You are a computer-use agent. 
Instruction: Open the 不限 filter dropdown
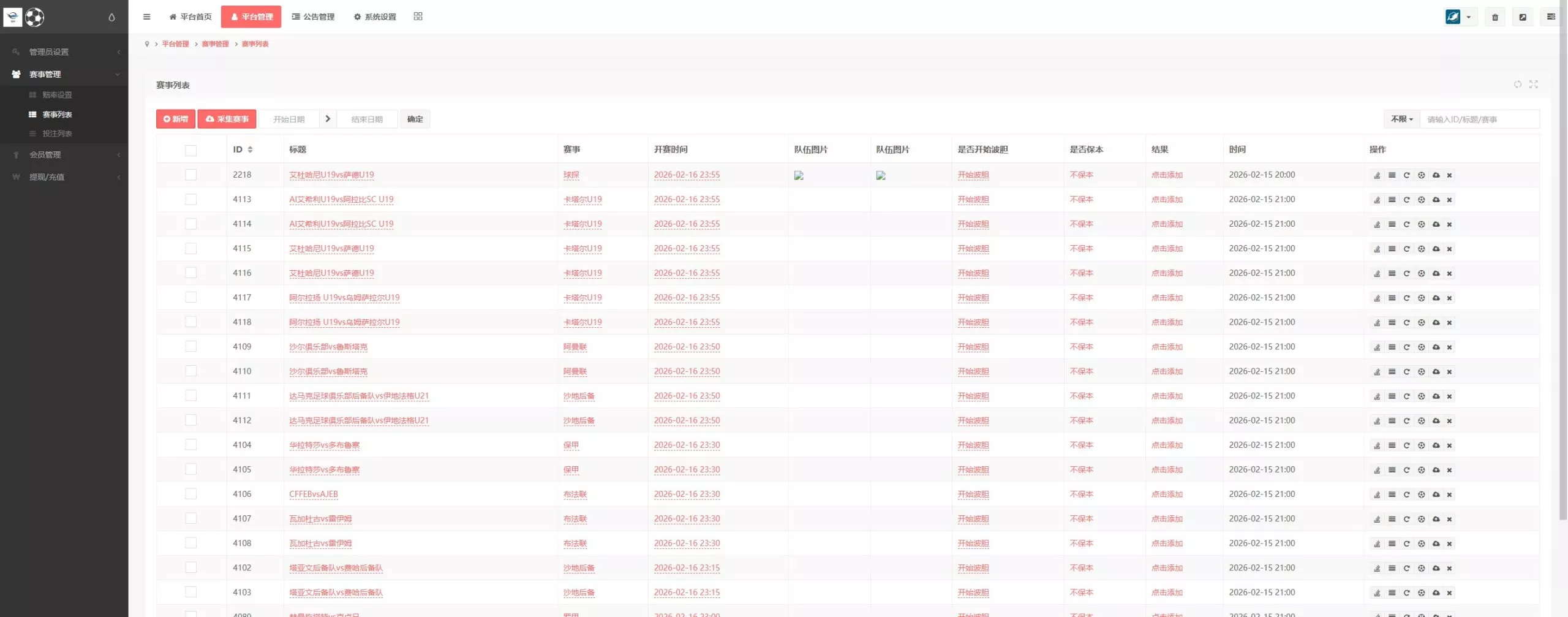point(1401,119)
